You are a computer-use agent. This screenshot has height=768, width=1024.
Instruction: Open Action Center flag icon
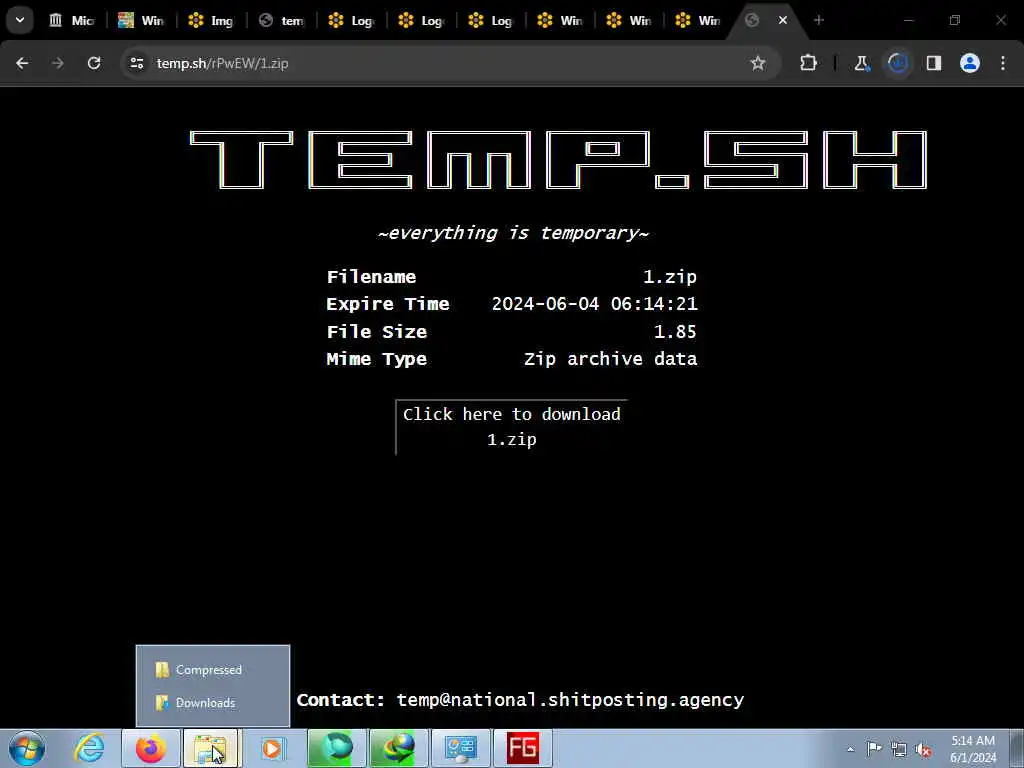(x=874, y=749)
